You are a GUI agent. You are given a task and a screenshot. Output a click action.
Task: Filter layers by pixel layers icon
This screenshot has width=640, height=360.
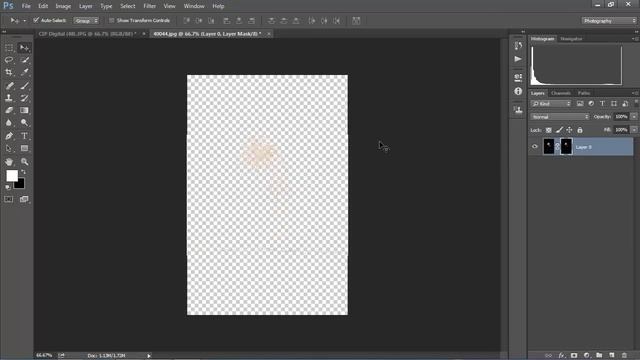[580, 104]
